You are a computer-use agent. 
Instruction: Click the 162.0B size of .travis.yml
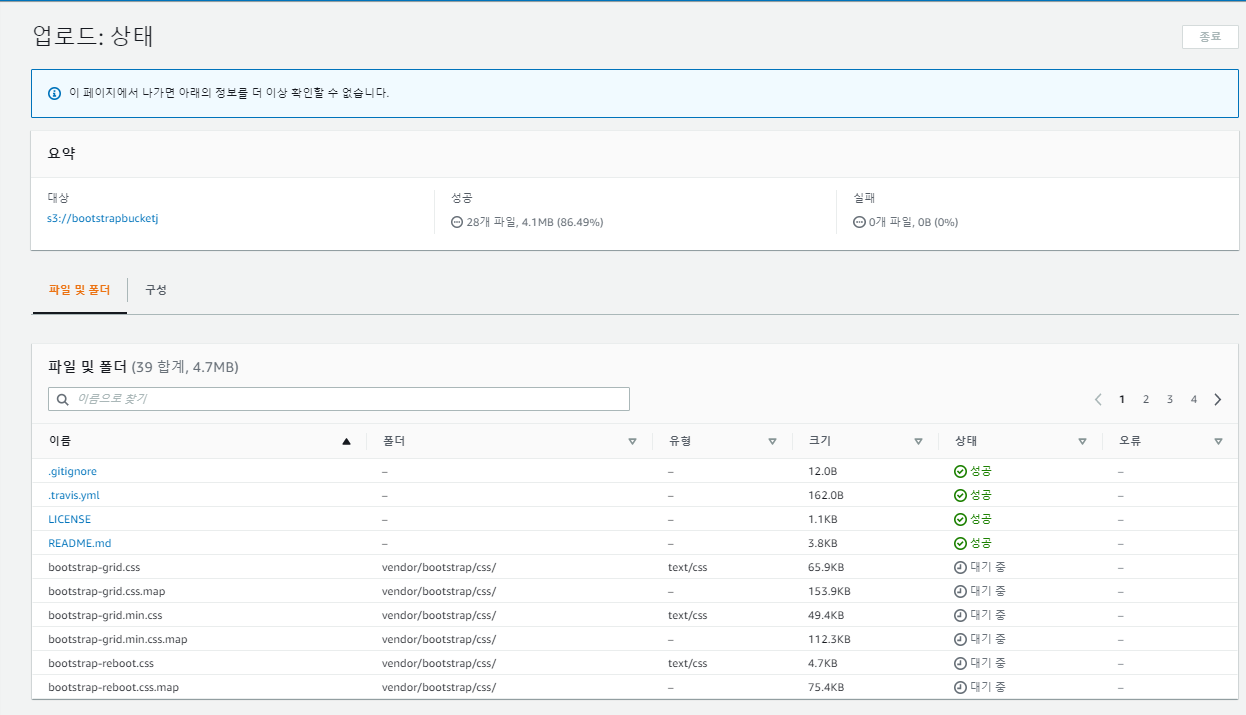pyautogui.click(x=826, y=495)
